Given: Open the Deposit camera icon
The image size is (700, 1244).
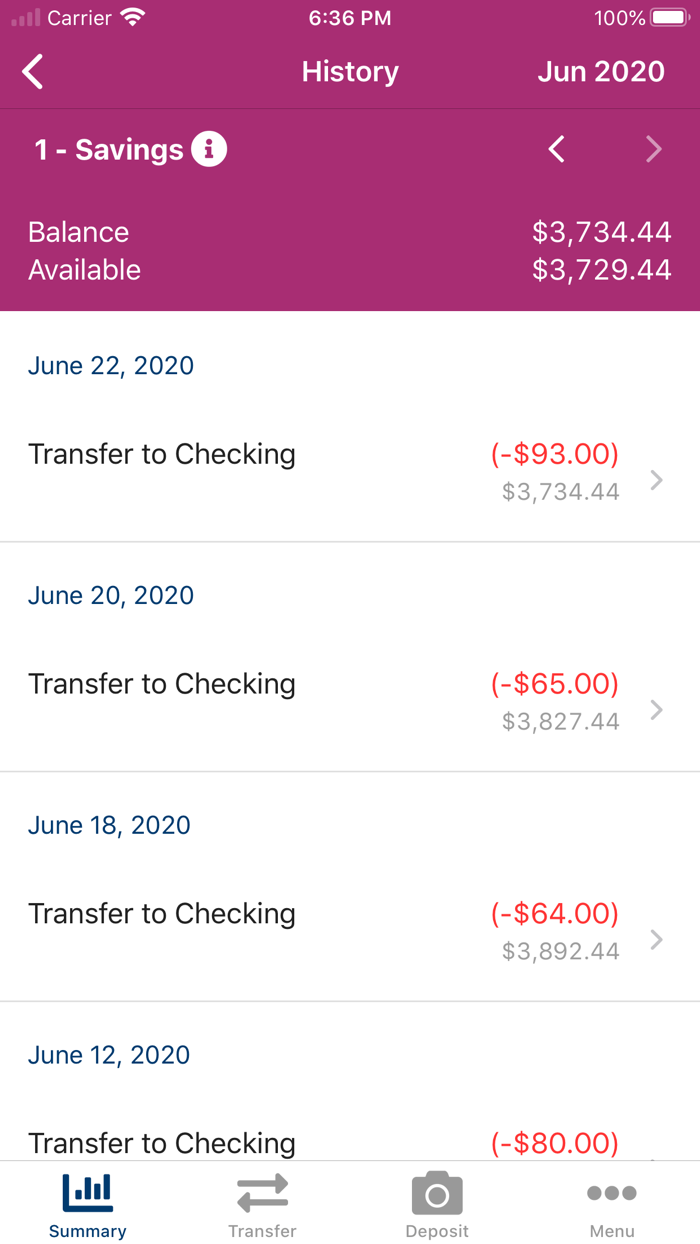Looking at the screenshot, I should (x=437, y=1192).
